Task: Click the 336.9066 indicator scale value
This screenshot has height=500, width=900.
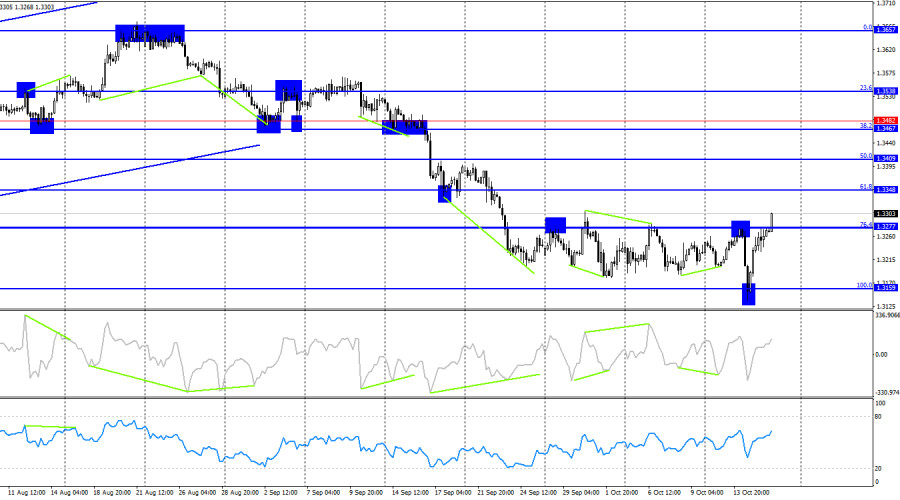Action: tap(887, 315)
